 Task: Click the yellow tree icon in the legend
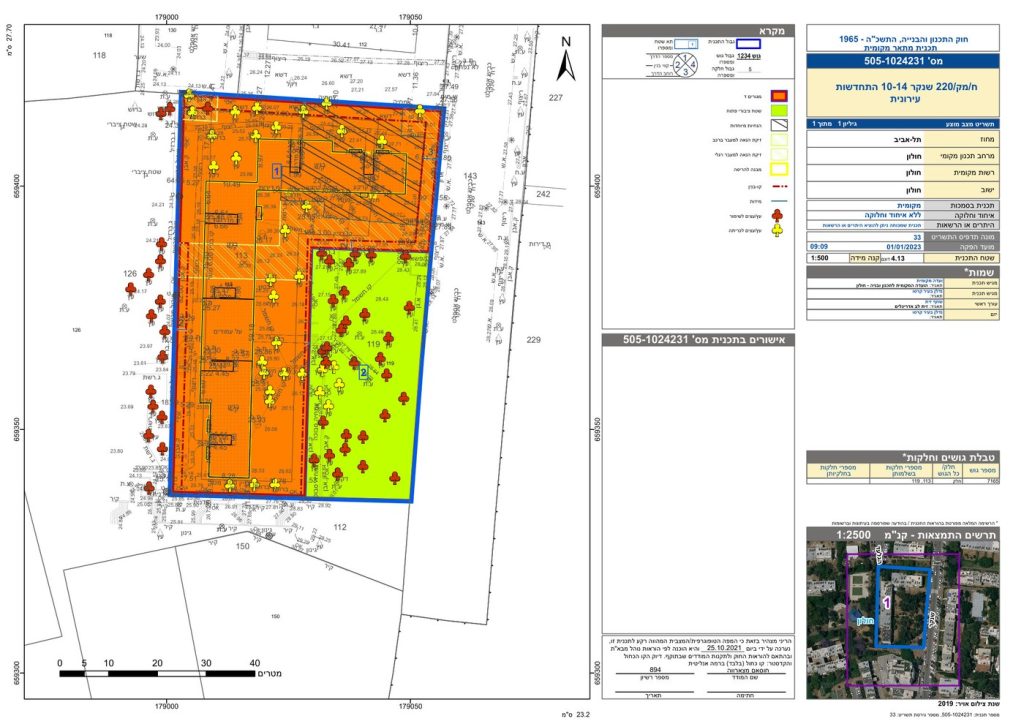pyautogui.click(x=777, y=230)
